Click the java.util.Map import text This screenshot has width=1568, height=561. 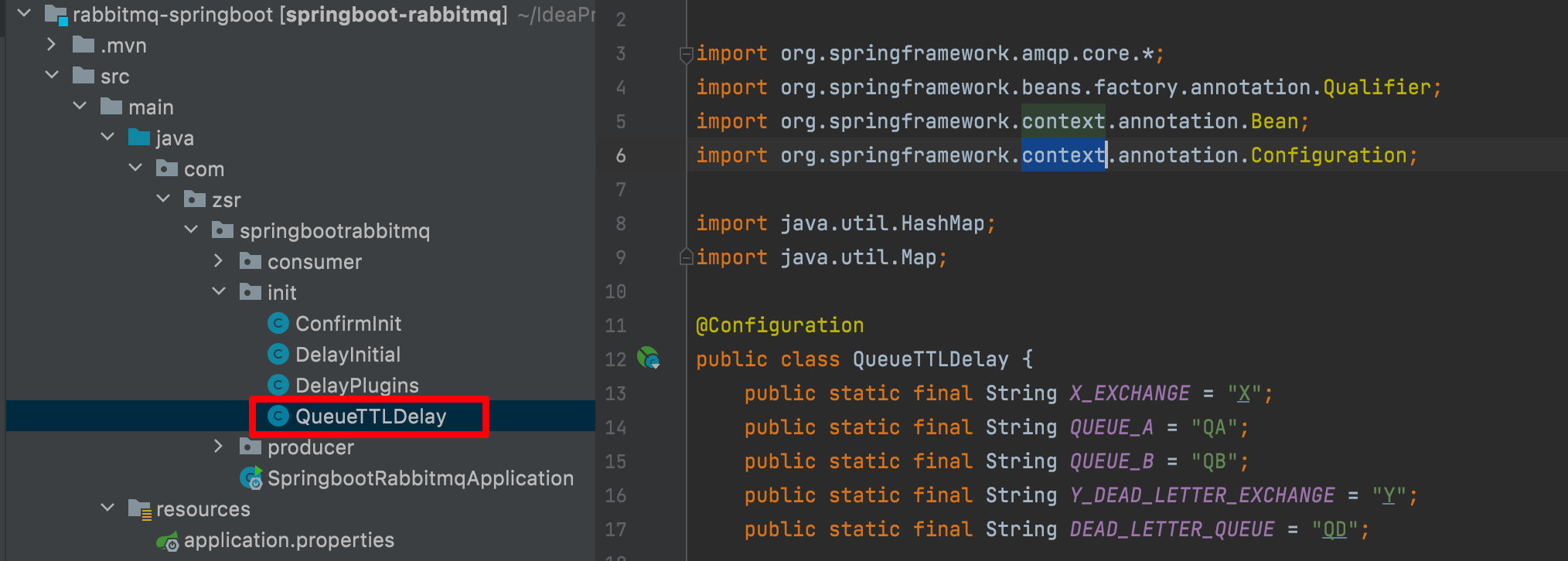(x=858, y=257)
